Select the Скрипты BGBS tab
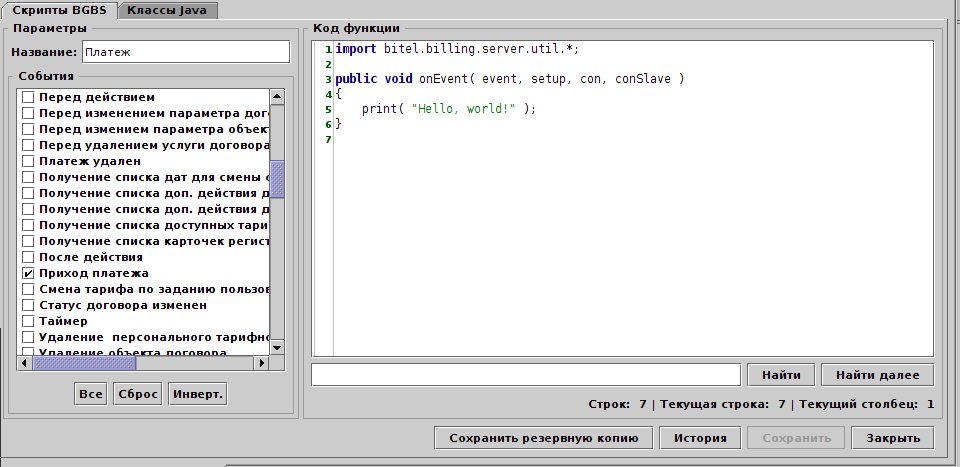The image size is (960, 467). click(59, 9)
